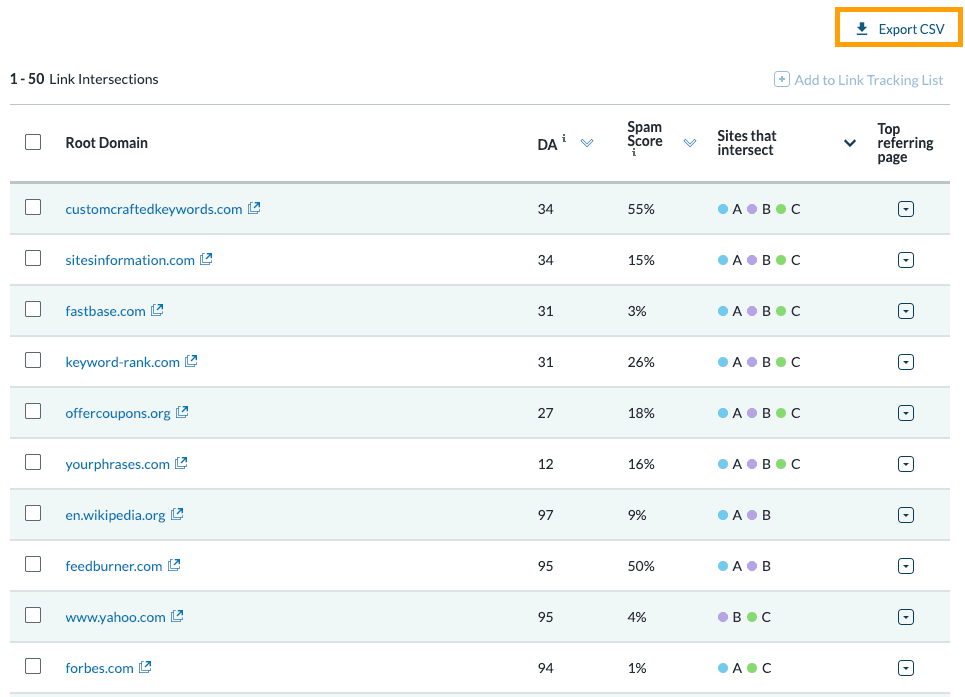Check the box for the offercoupons.org row

tap(31, 412)
